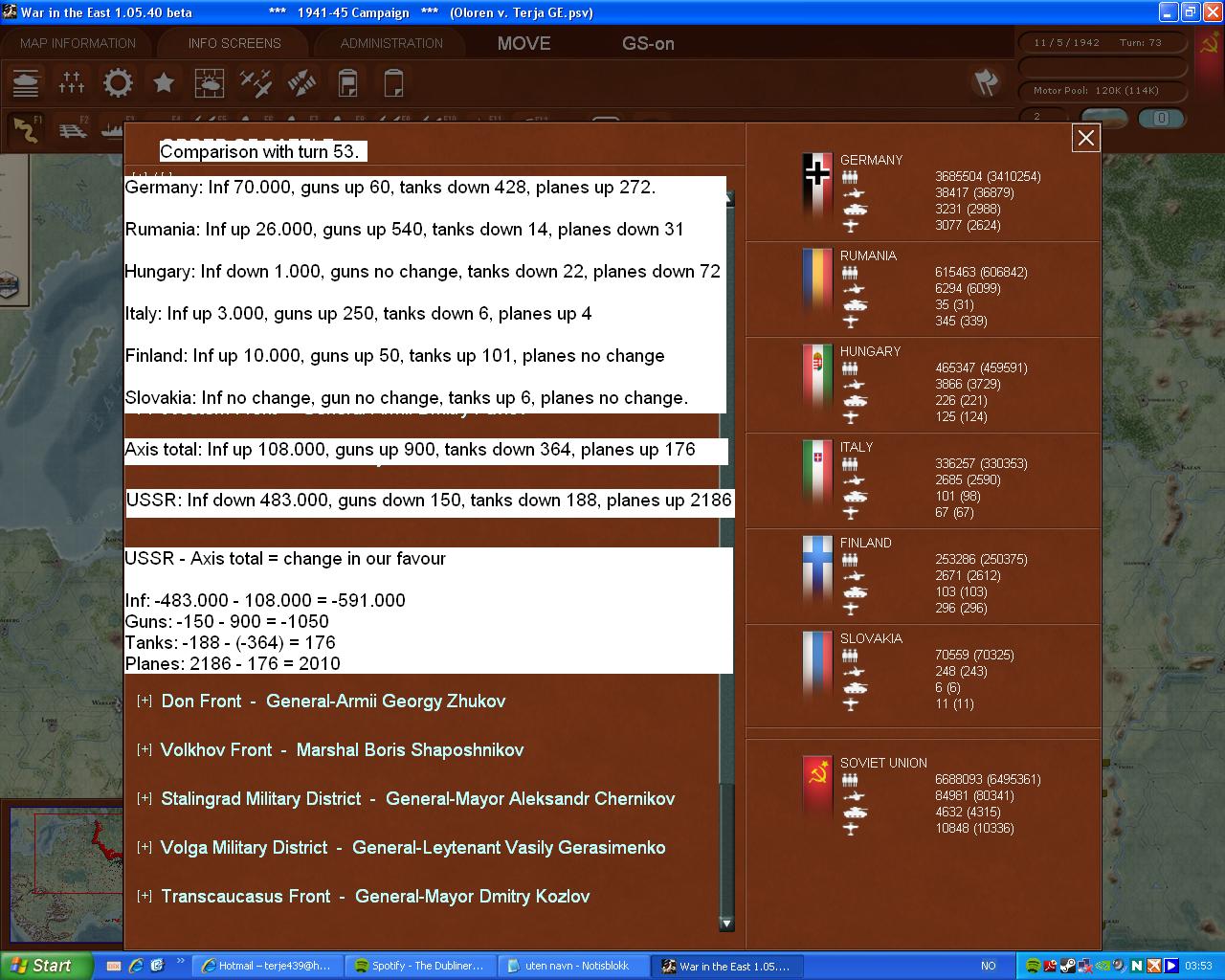The height and width of the screenshot is (980, 1225).
Task: Click the two flags end-turn icon
Action: 986,82
